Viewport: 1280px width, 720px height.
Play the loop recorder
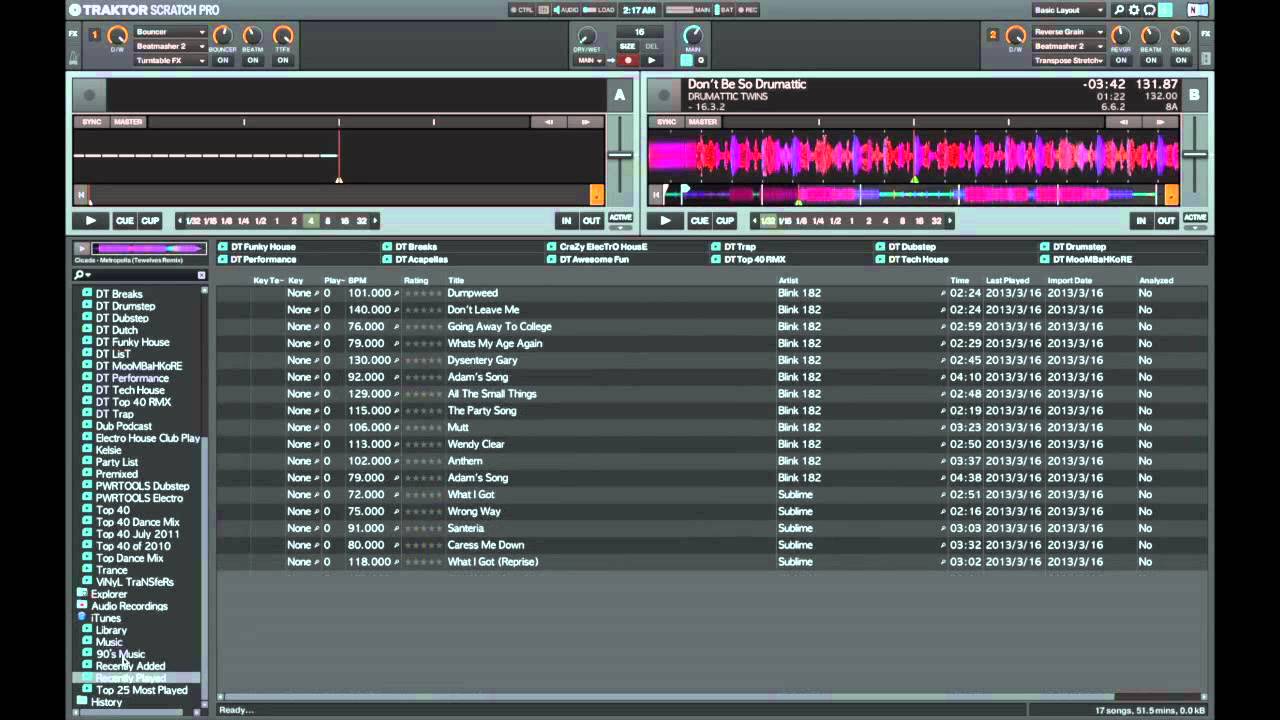point(651,61)
